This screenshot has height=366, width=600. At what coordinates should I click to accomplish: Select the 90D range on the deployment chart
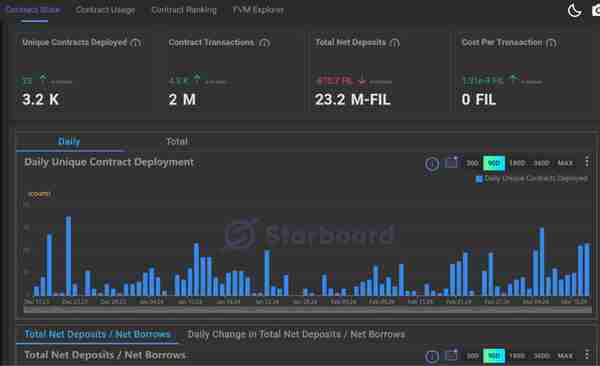click(x=494, y=163)
